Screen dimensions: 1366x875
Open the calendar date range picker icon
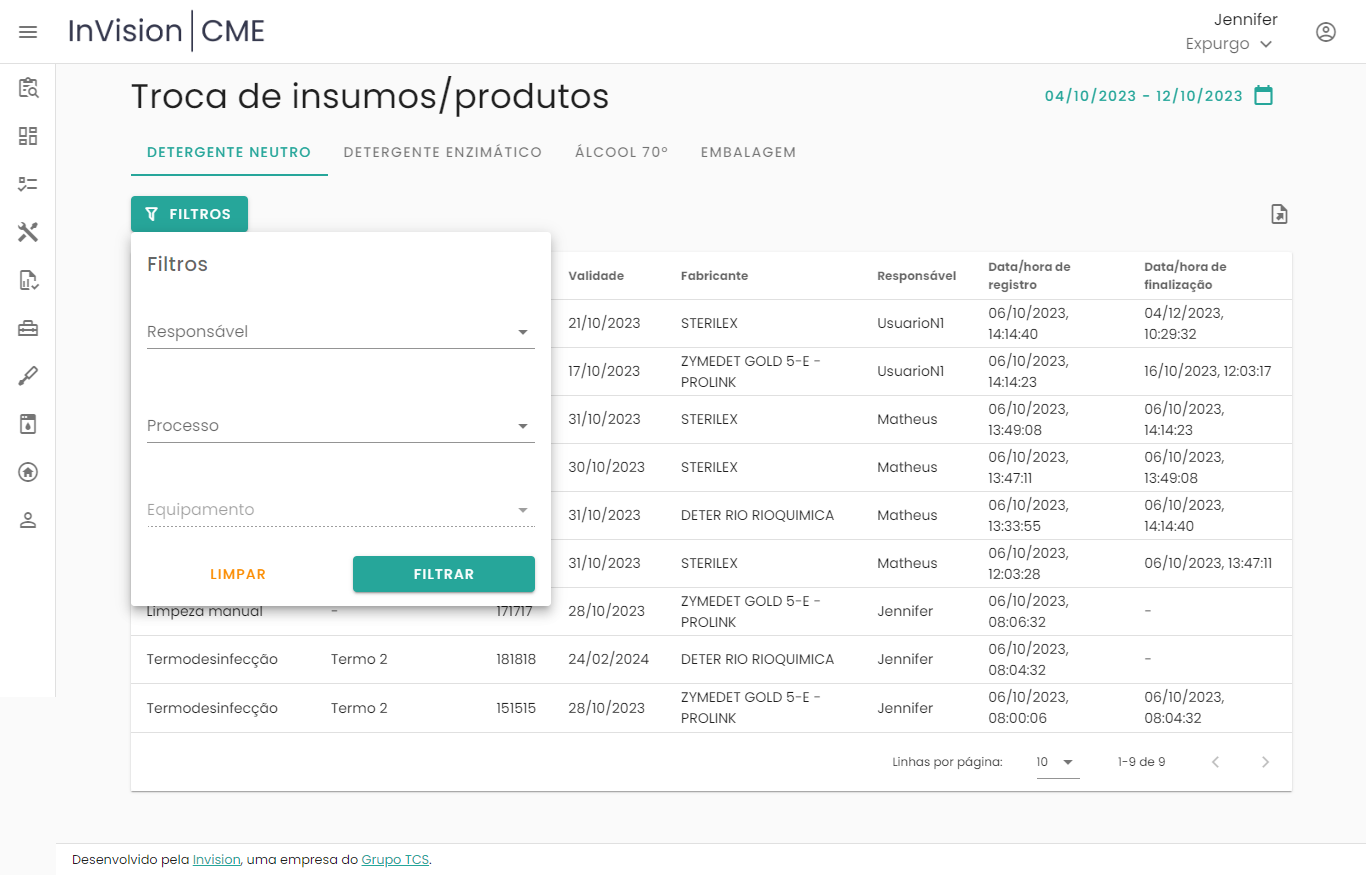click(1264, 96)
